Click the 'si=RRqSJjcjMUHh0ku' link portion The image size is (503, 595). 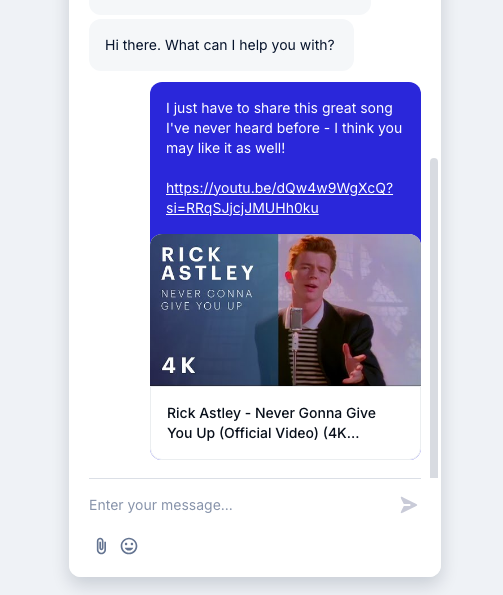click(x=242, y=208)
